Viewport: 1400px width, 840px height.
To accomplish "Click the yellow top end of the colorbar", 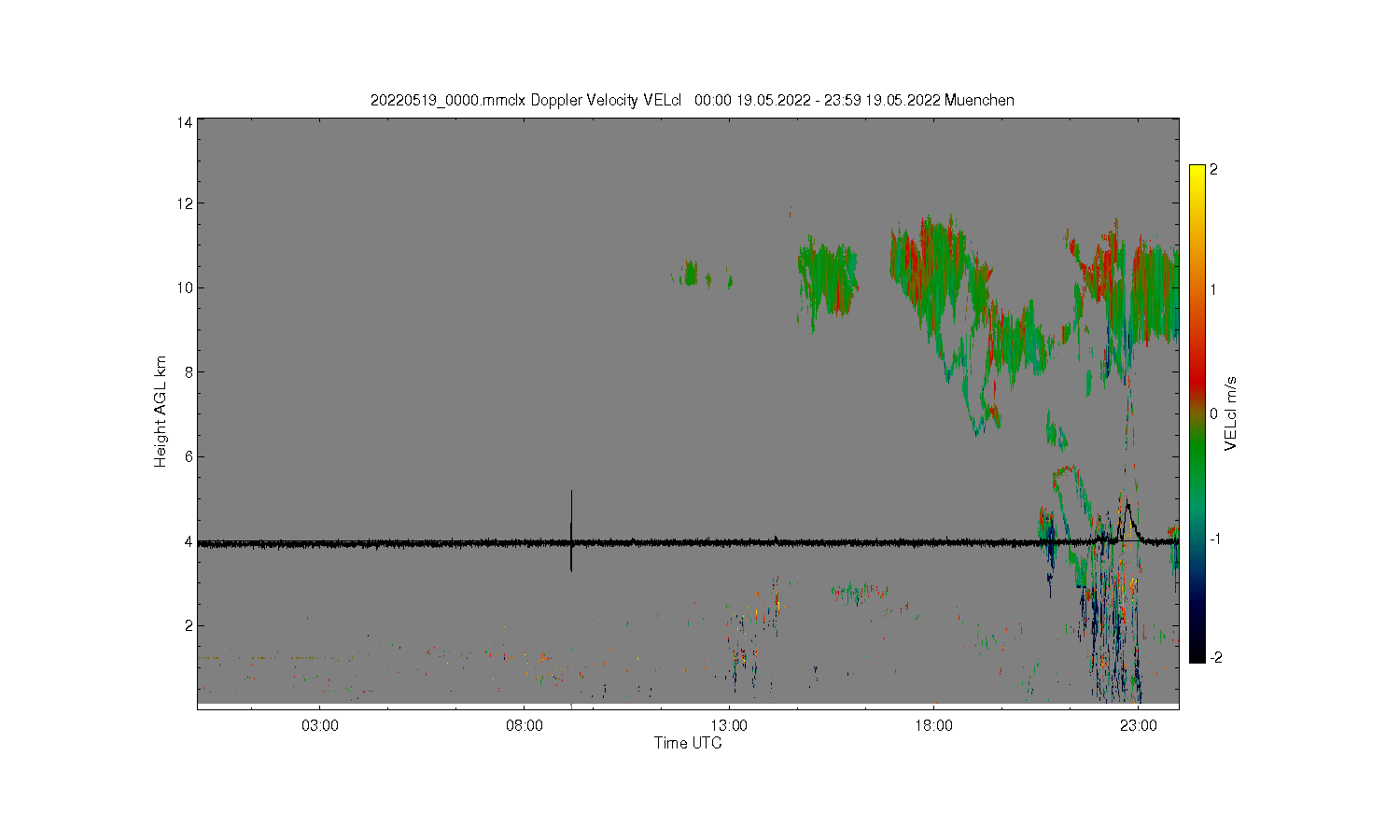I will [x=1197, y=174].
